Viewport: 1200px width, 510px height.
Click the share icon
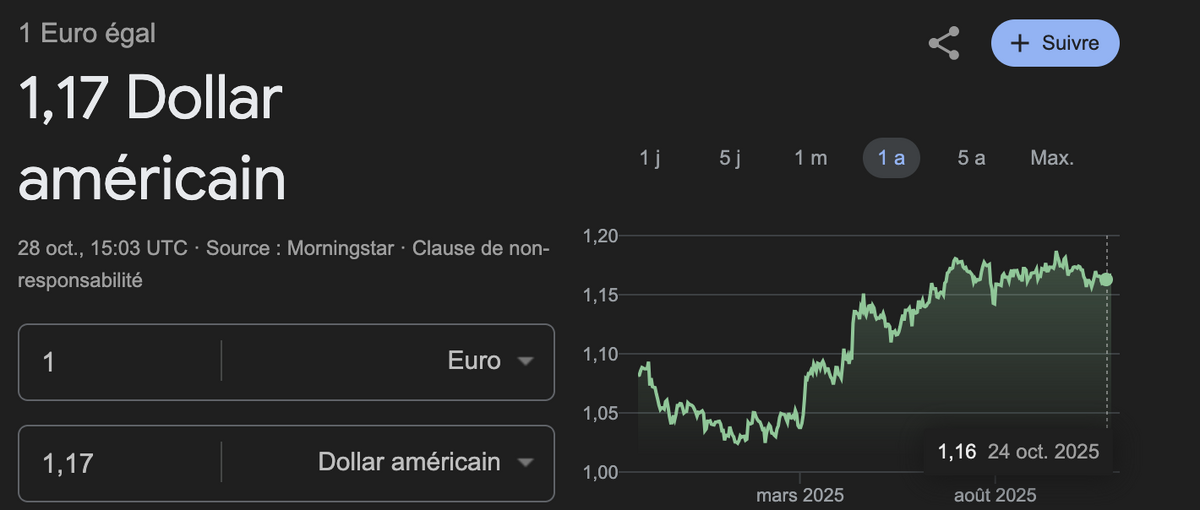tap(944, 44)
